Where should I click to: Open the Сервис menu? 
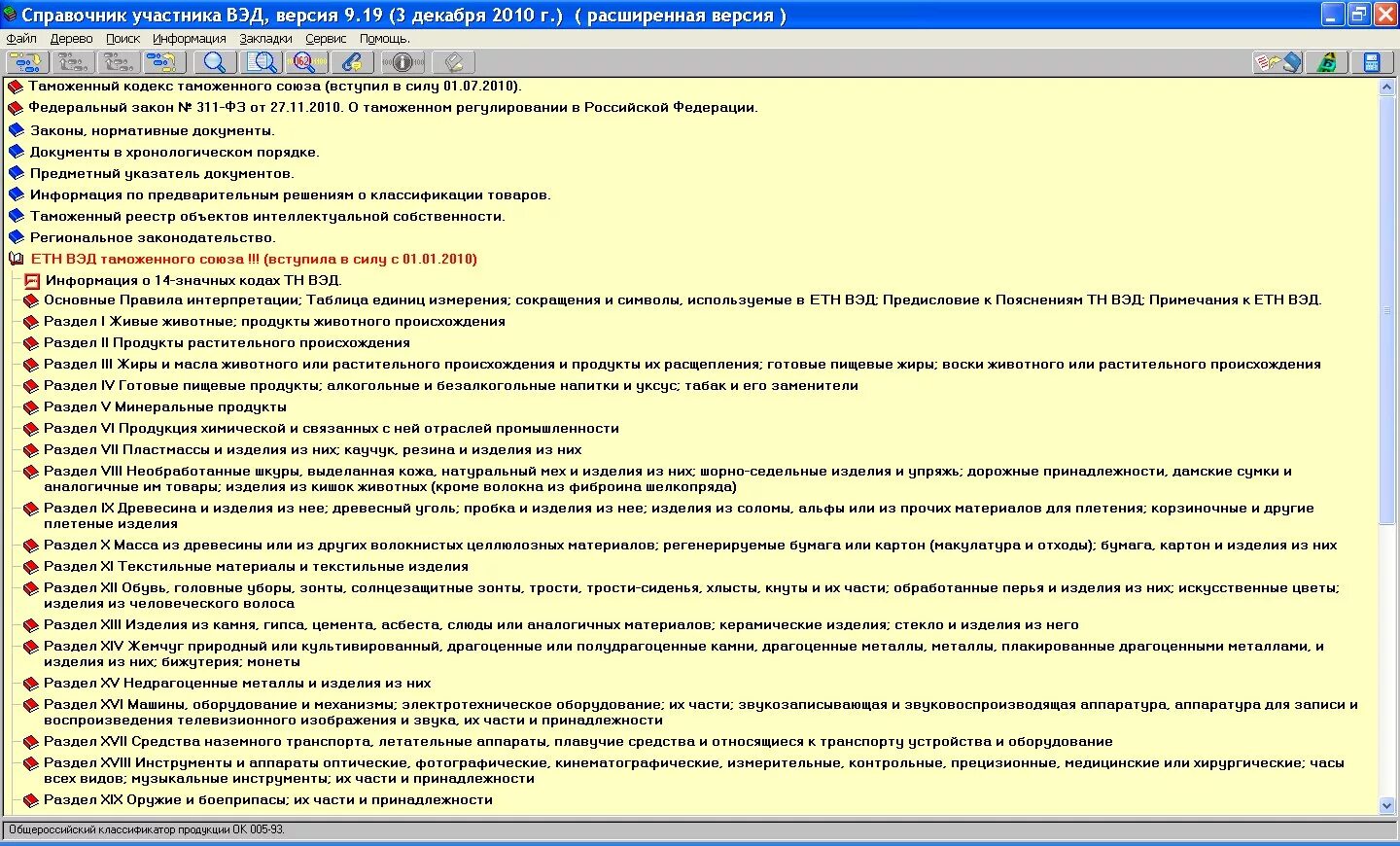[x=326, y=39]
